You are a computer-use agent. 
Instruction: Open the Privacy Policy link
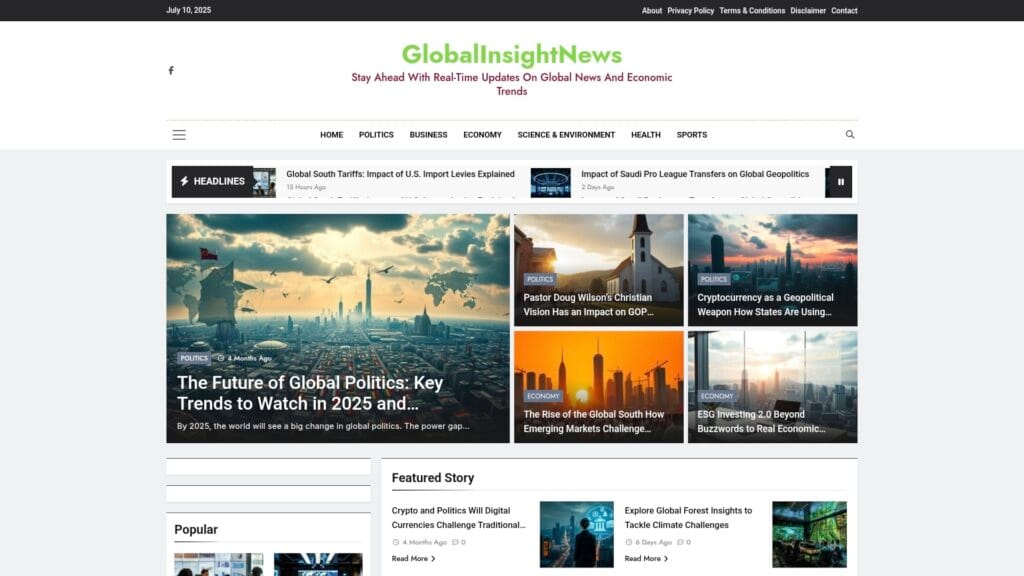coord(690,10)
